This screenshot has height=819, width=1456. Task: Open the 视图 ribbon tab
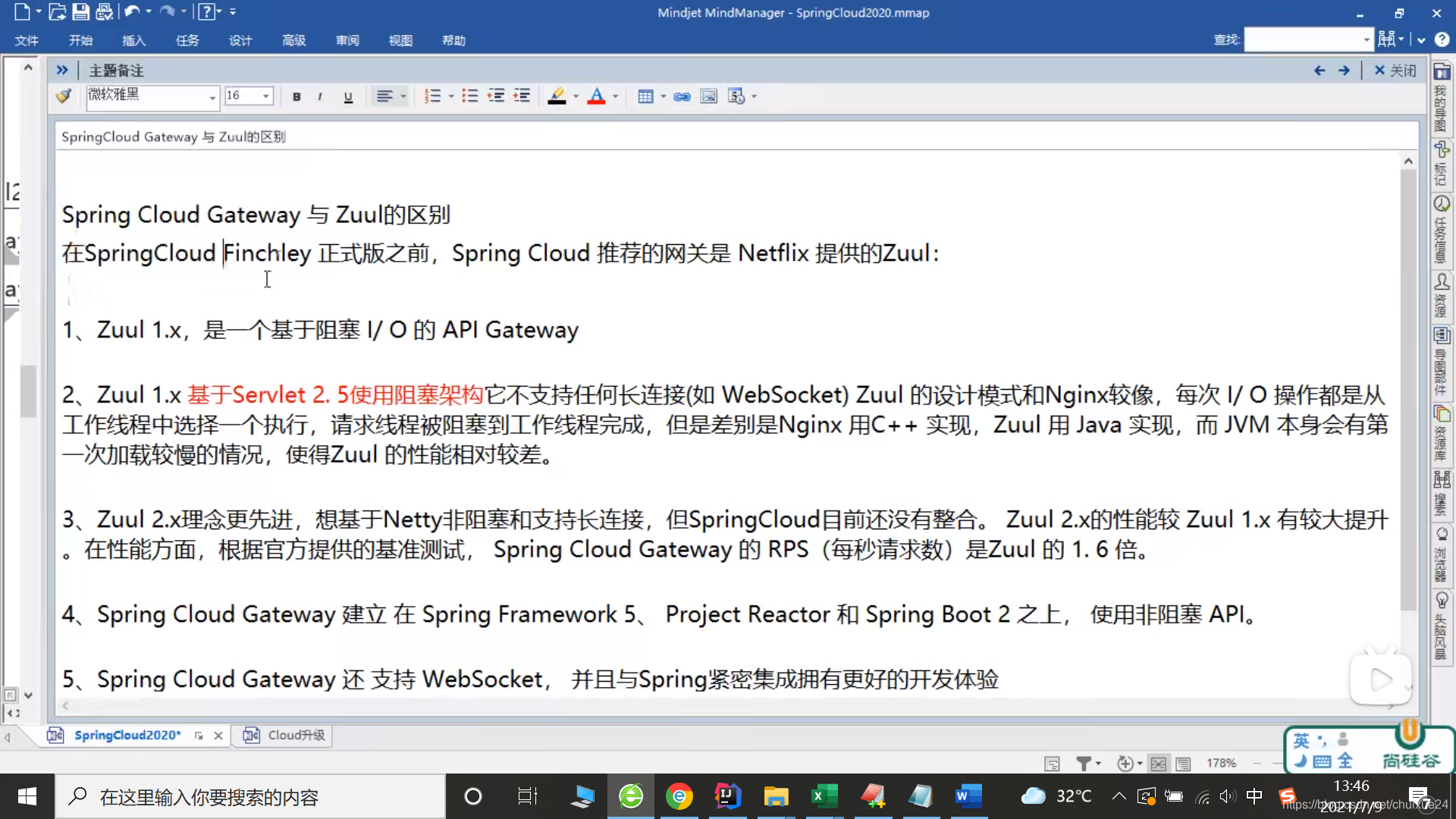(x=400, y=40)
